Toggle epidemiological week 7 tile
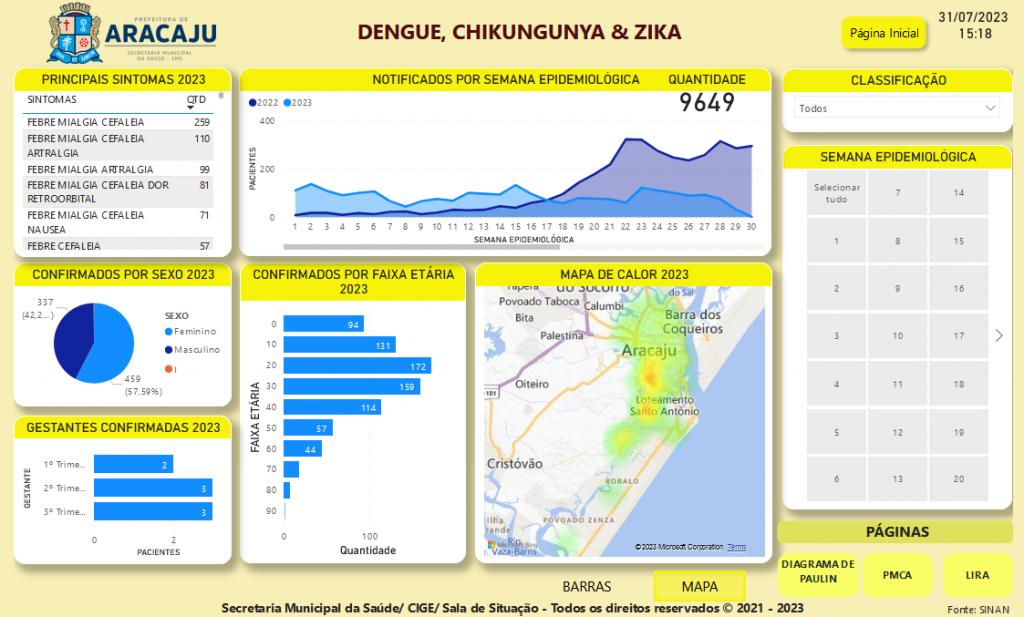 (x=897, y=193)
